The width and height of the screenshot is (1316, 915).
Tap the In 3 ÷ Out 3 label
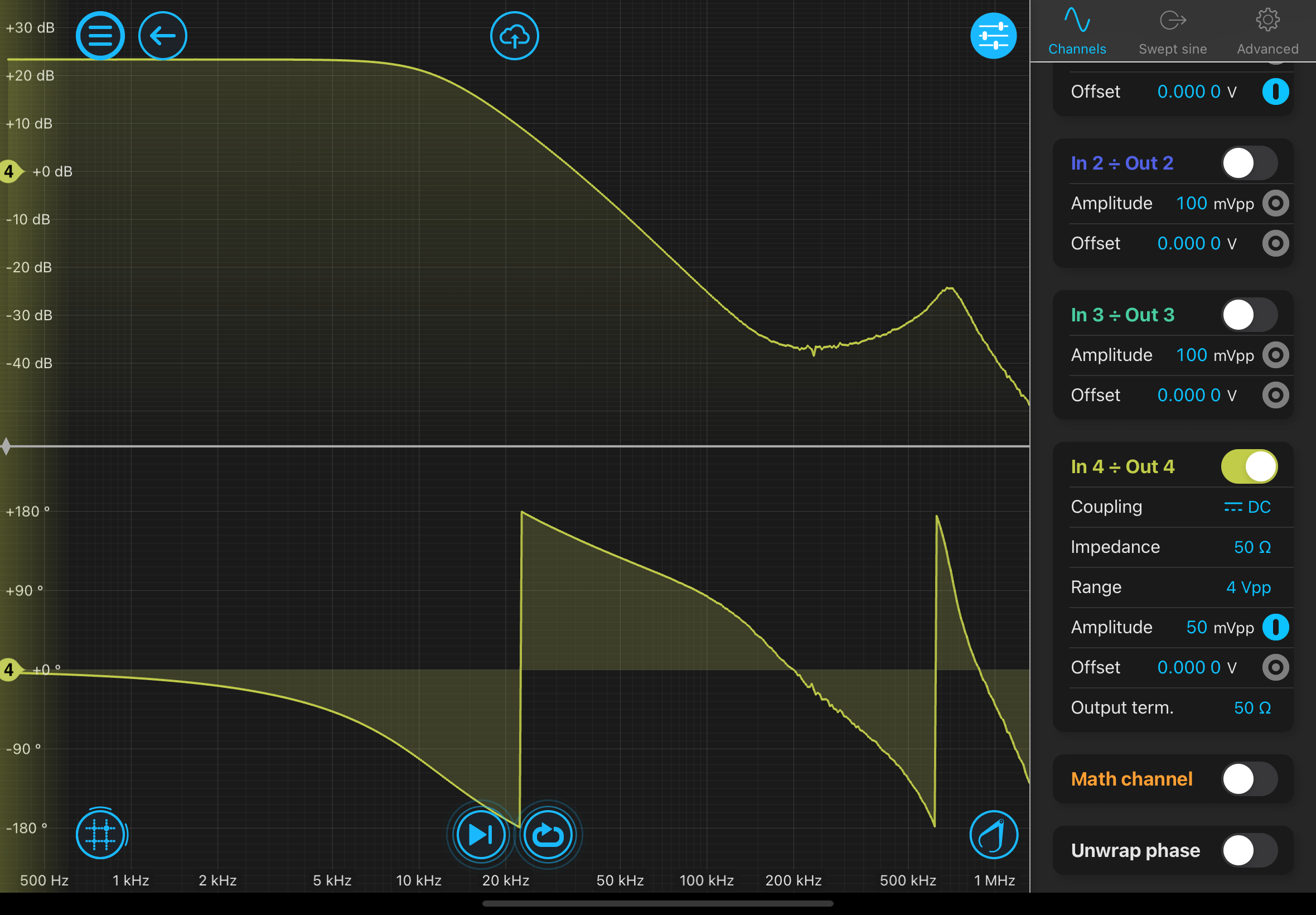1123,315
